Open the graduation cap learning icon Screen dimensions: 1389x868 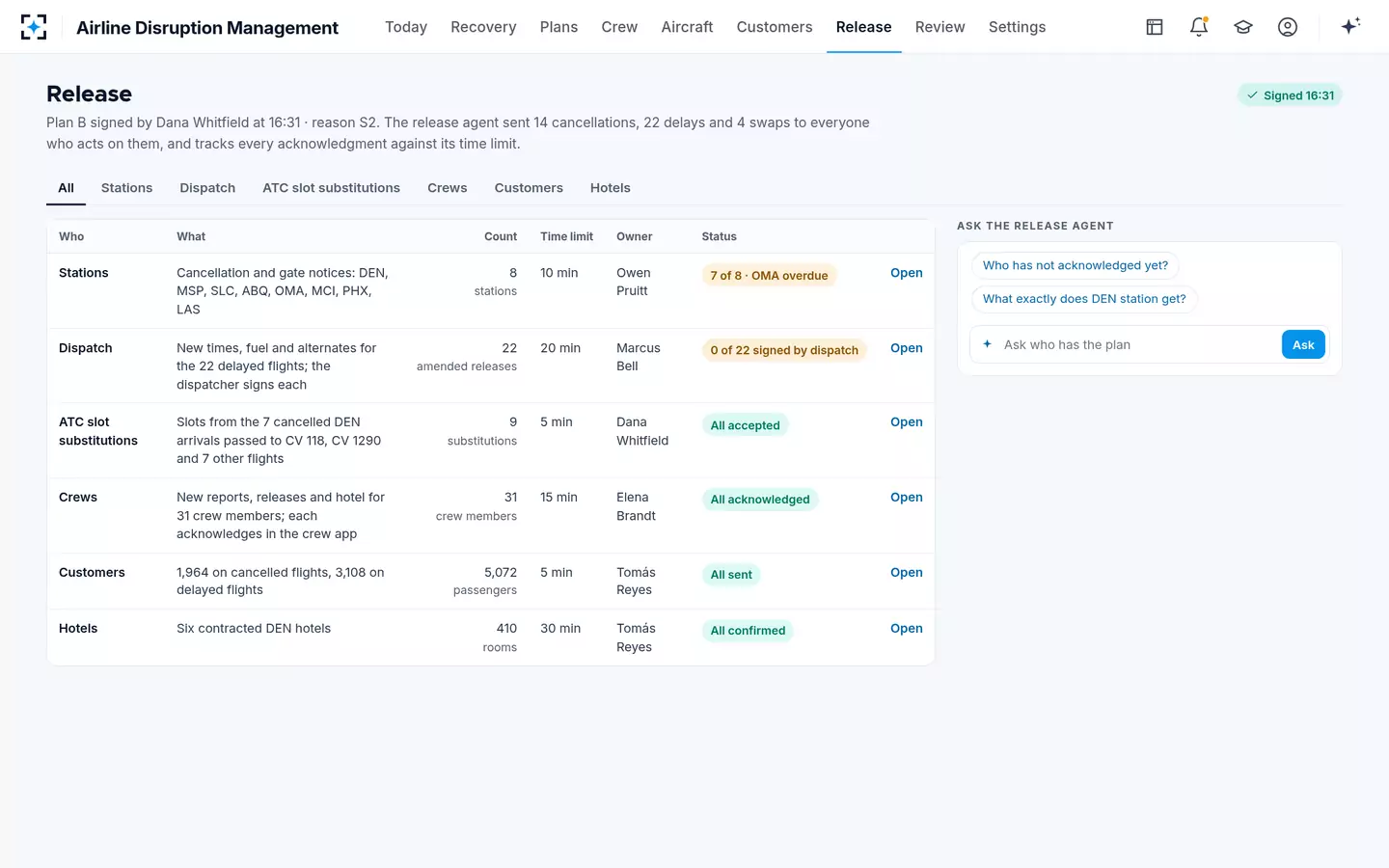(1243, 27)
